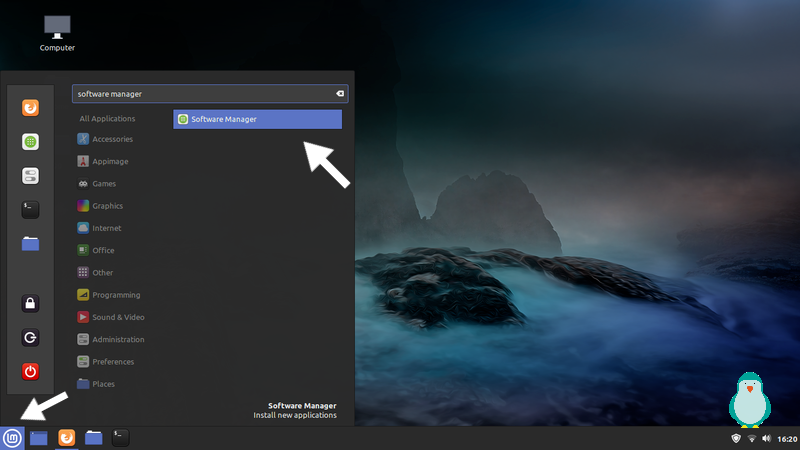Click the penguin mascot on the desktop
Screen dimensions: 800x450
[749, 400]
